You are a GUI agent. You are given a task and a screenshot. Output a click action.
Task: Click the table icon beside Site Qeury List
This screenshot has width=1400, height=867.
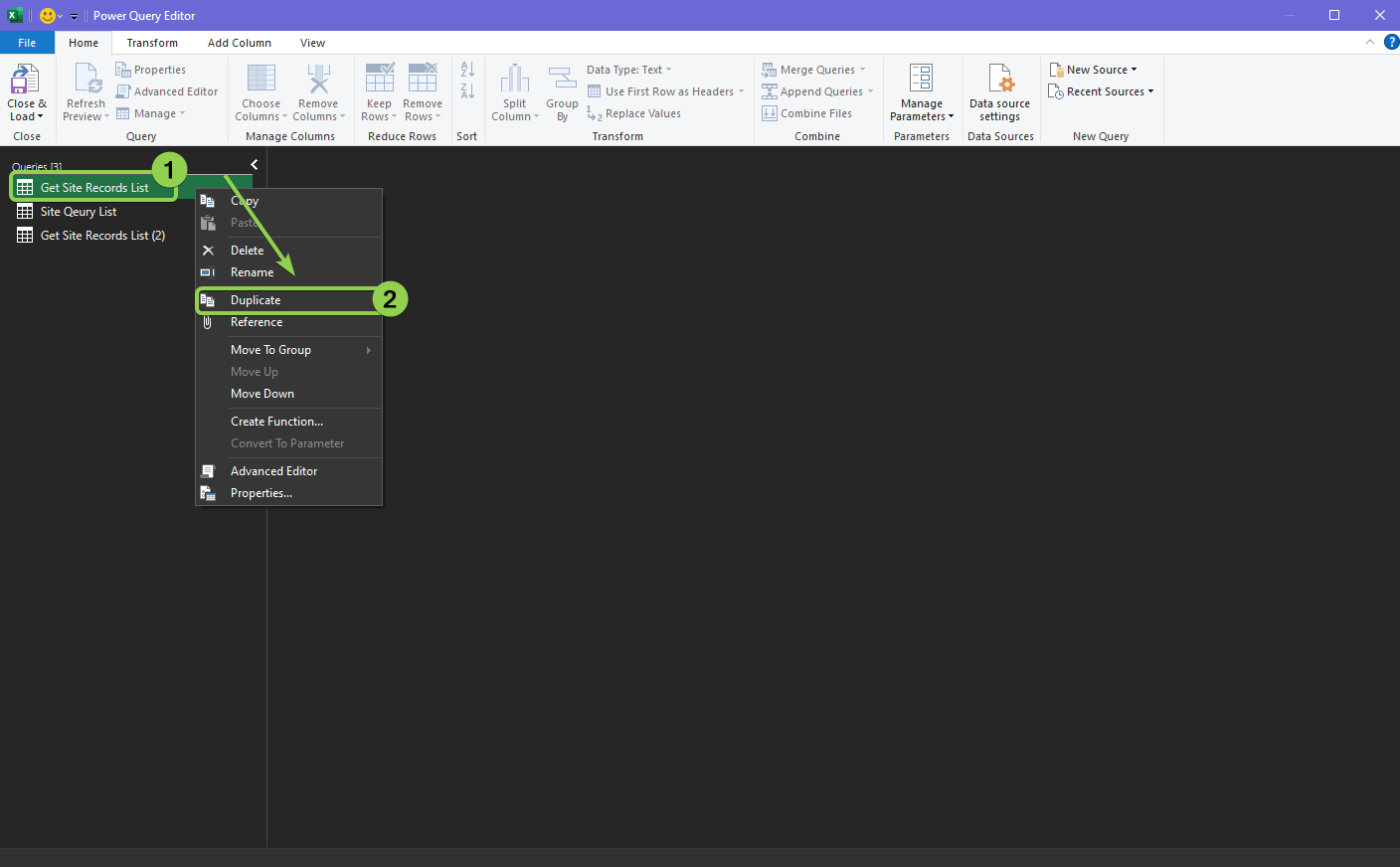coord(25,212)
